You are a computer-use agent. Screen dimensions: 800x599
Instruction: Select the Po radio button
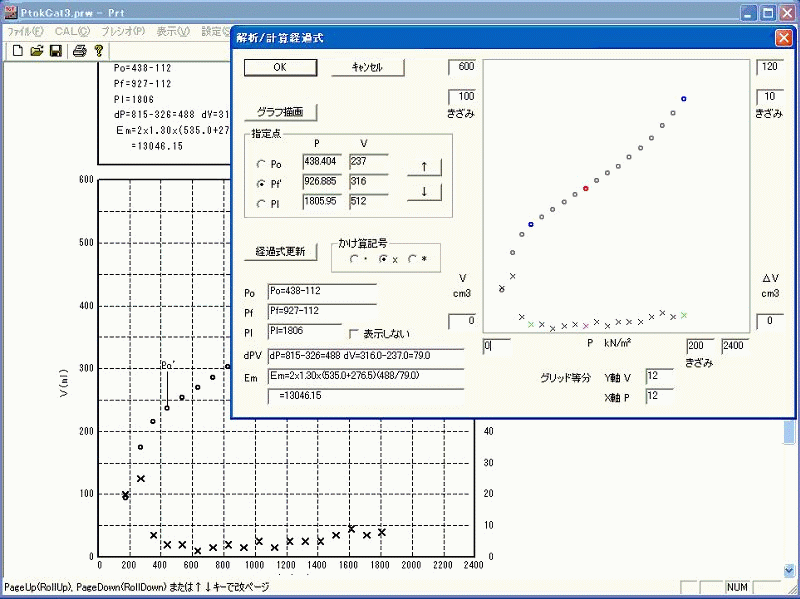pos(262,164)
